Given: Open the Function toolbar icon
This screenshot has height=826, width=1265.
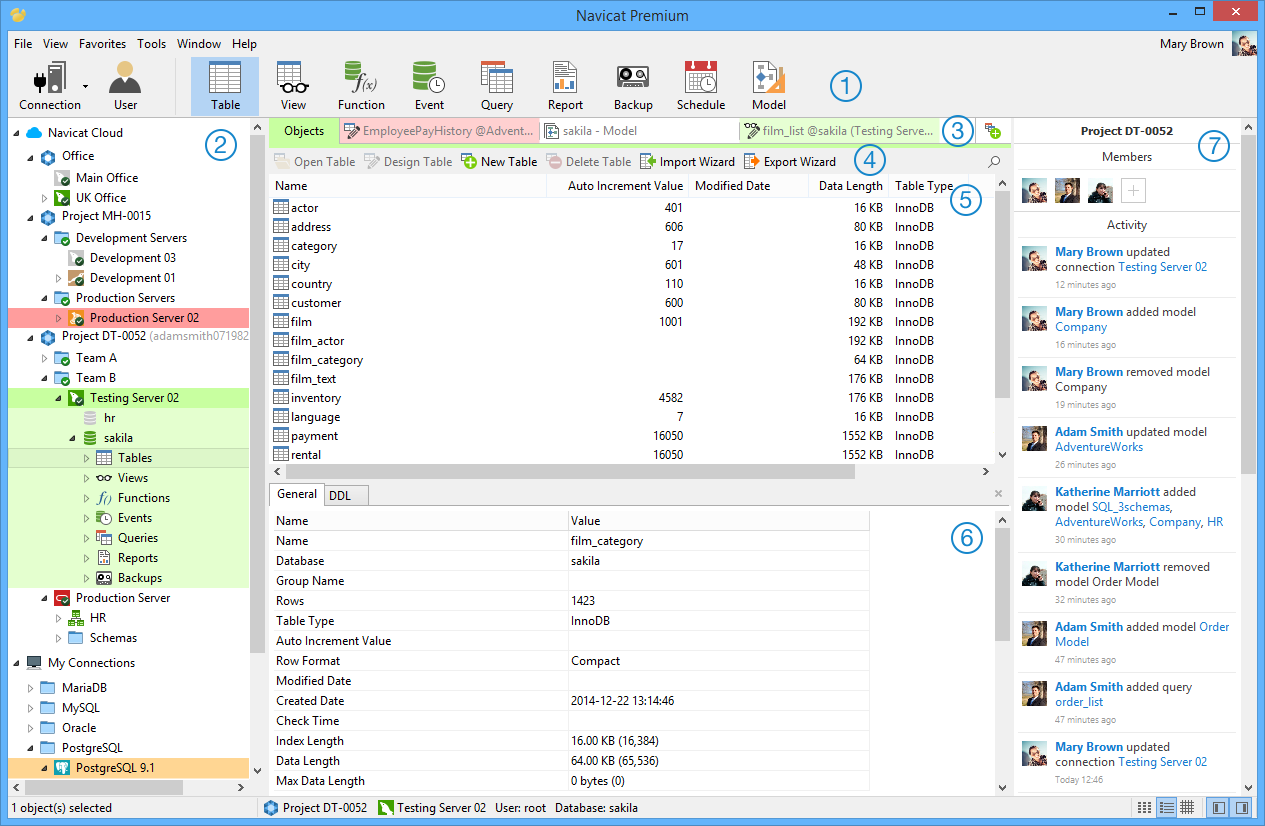Looking at the screenshot, I should pyautogui.click(x=361, y=86).
